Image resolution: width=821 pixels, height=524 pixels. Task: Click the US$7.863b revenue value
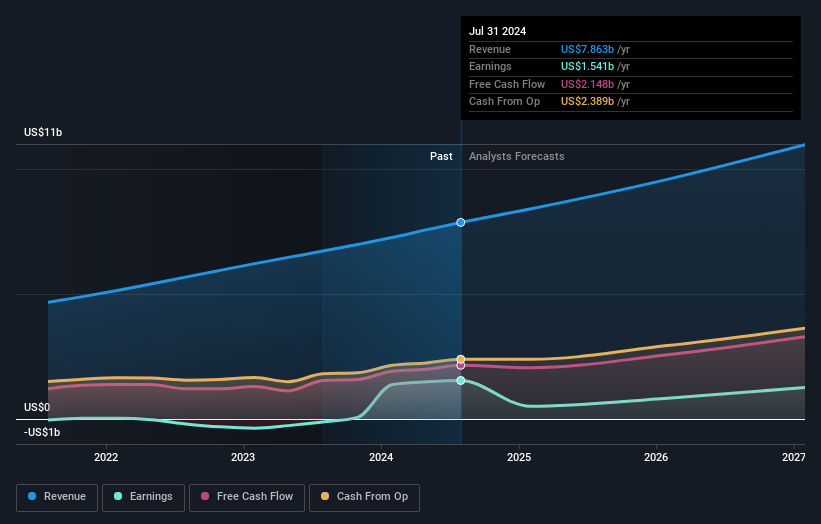587,49
